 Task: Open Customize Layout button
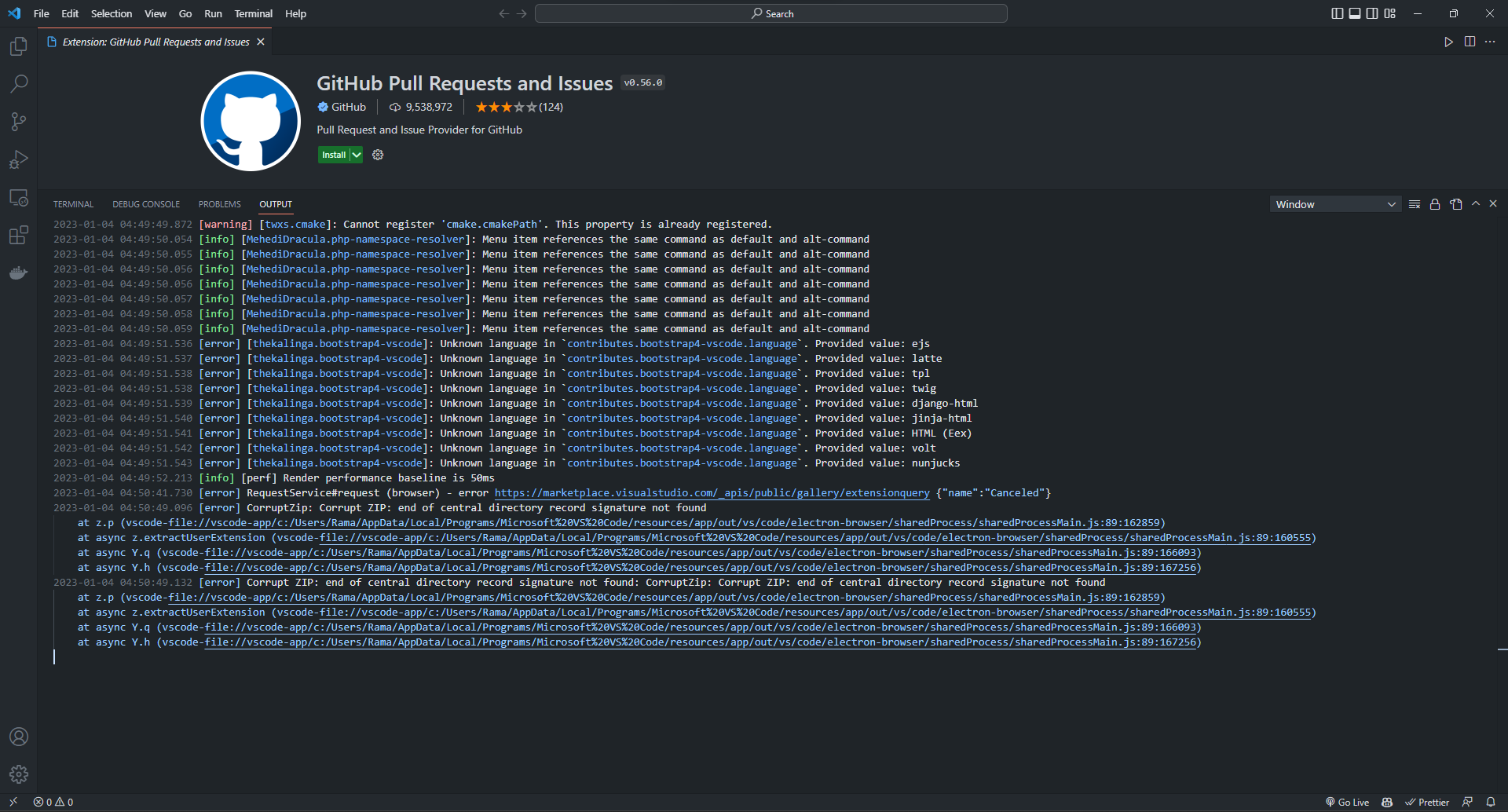point(1390,13)
